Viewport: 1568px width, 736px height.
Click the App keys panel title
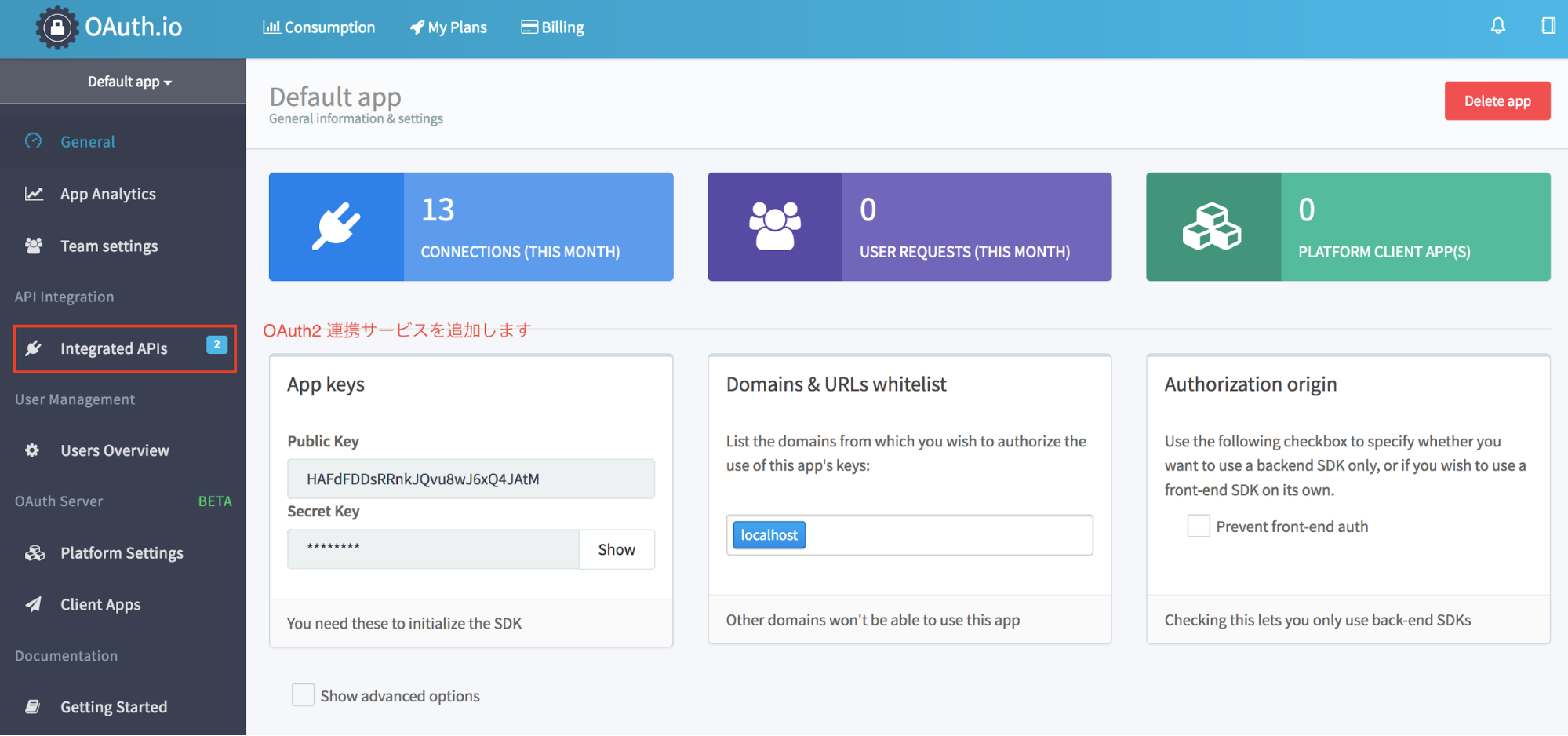[326, 384]
